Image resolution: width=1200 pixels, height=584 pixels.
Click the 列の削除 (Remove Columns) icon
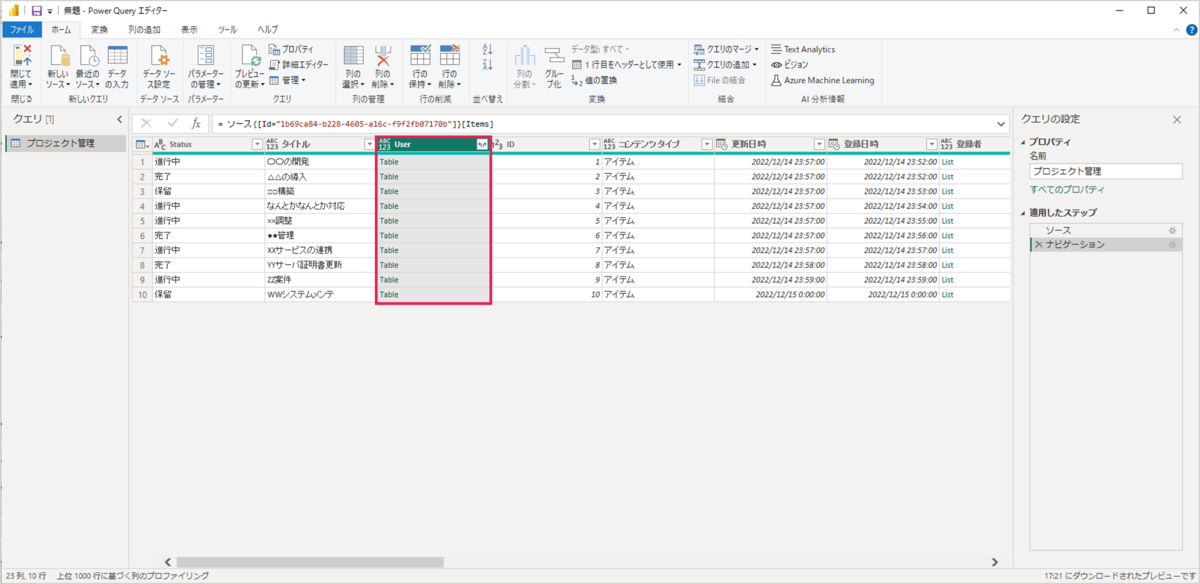click(x=383, y=55)
